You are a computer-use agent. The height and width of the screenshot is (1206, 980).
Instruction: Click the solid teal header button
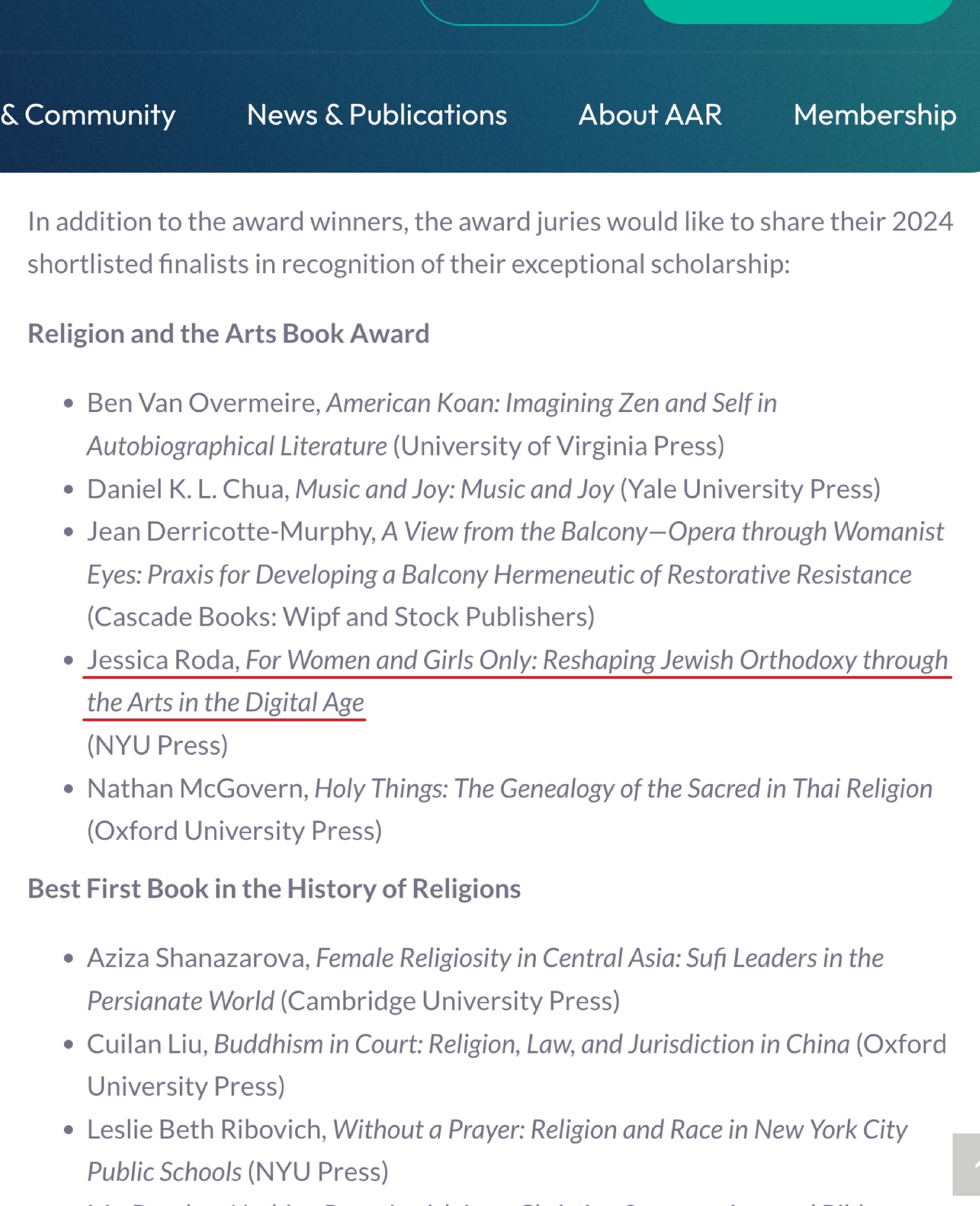pos(797,8)
